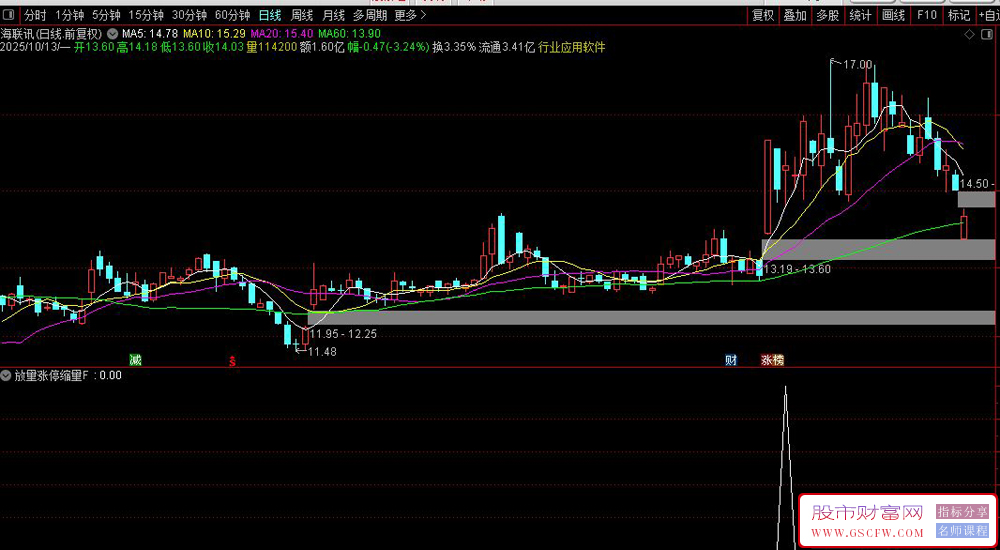This screenshot has width=1000, height=550.
Task: Click the 行业应用软件 industry link
Action: pyautogui.click(x=572, y=47)
